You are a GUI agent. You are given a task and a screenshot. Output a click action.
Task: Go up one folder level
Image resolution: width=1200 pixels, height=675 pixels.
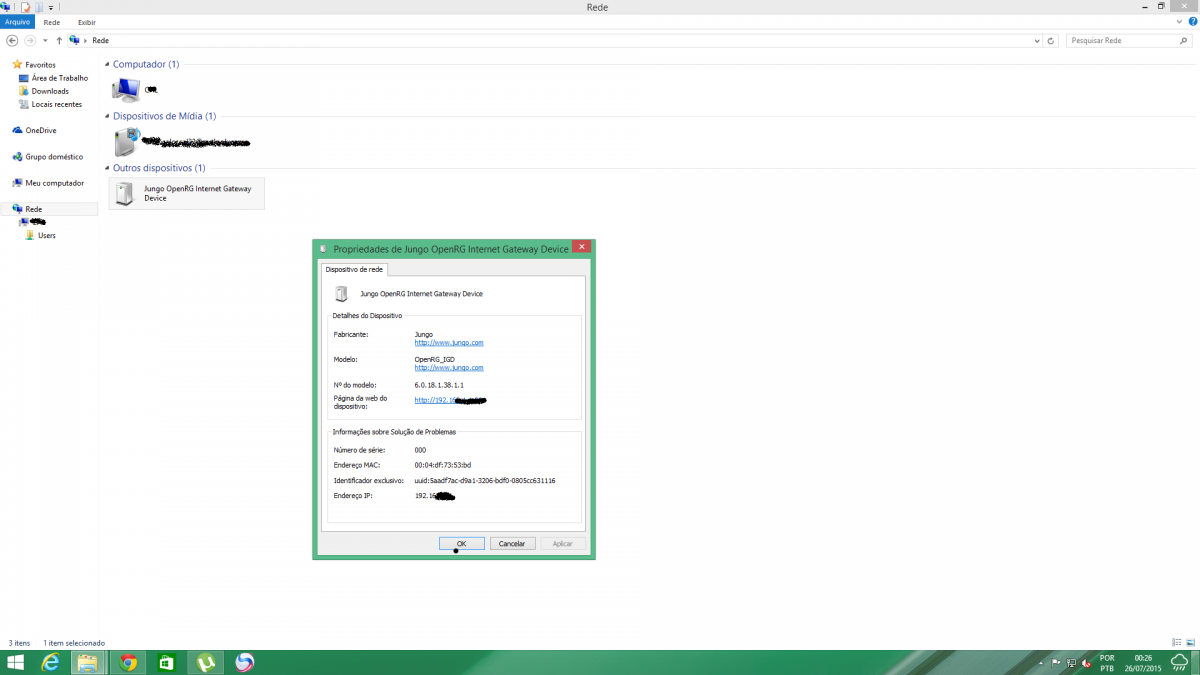tap(59, 41)
